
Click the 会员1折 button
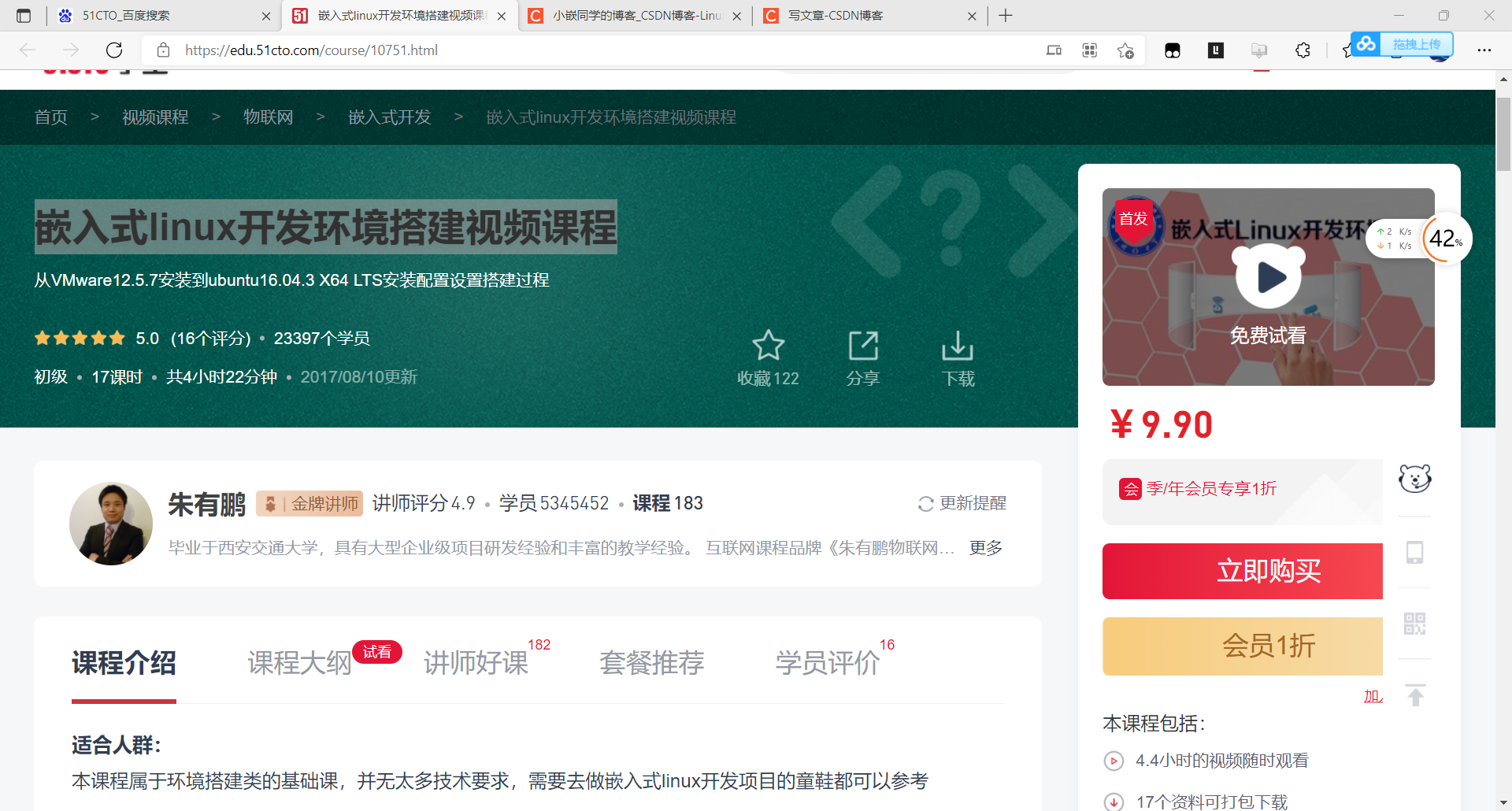click(1243, 646)
